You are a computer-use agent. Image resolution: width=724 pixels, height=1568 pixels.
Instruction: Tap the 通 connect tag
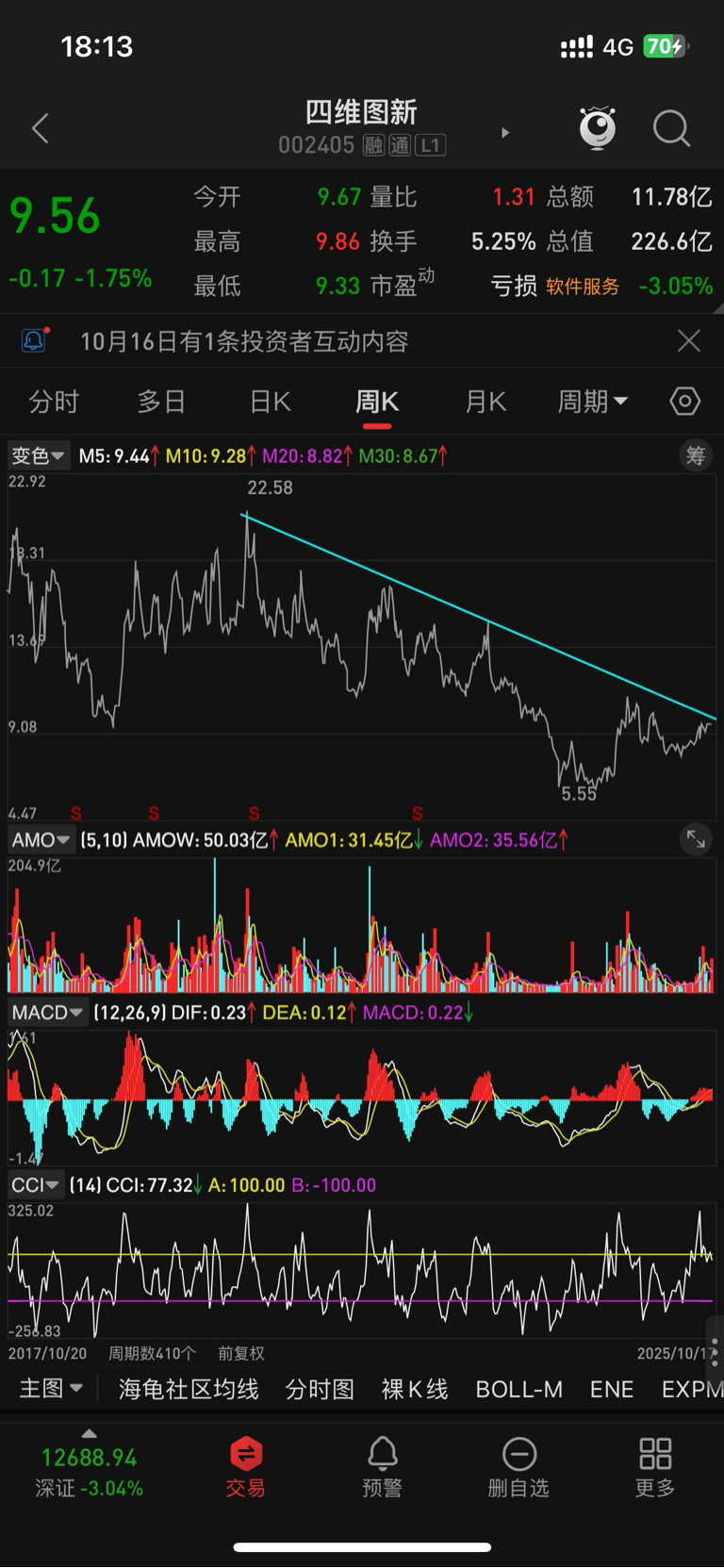coord(400,145)
